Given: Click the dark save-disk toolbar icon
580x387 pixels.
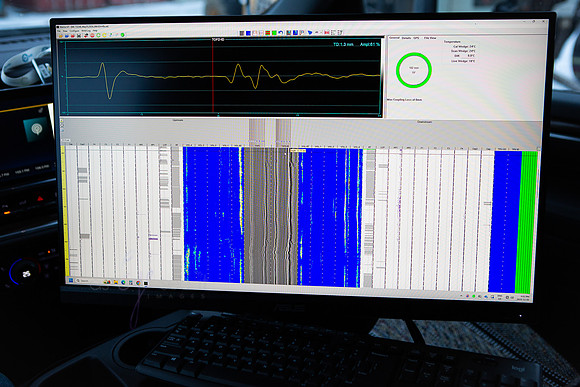Looking at the screenshot, I should pos(79,36).
